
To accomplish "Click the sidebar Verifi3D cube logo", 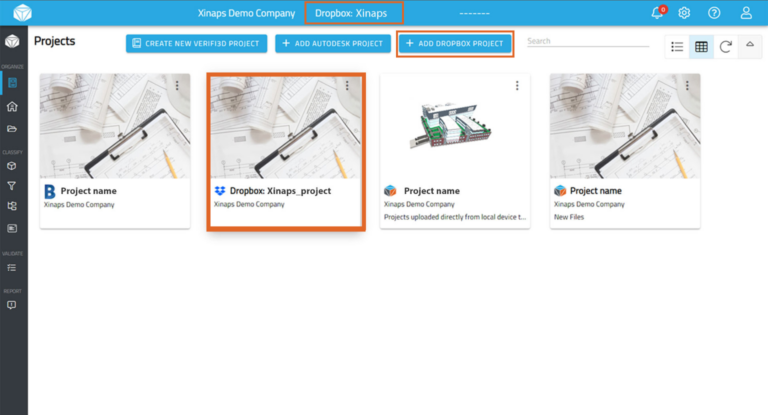I will point(12,41).
